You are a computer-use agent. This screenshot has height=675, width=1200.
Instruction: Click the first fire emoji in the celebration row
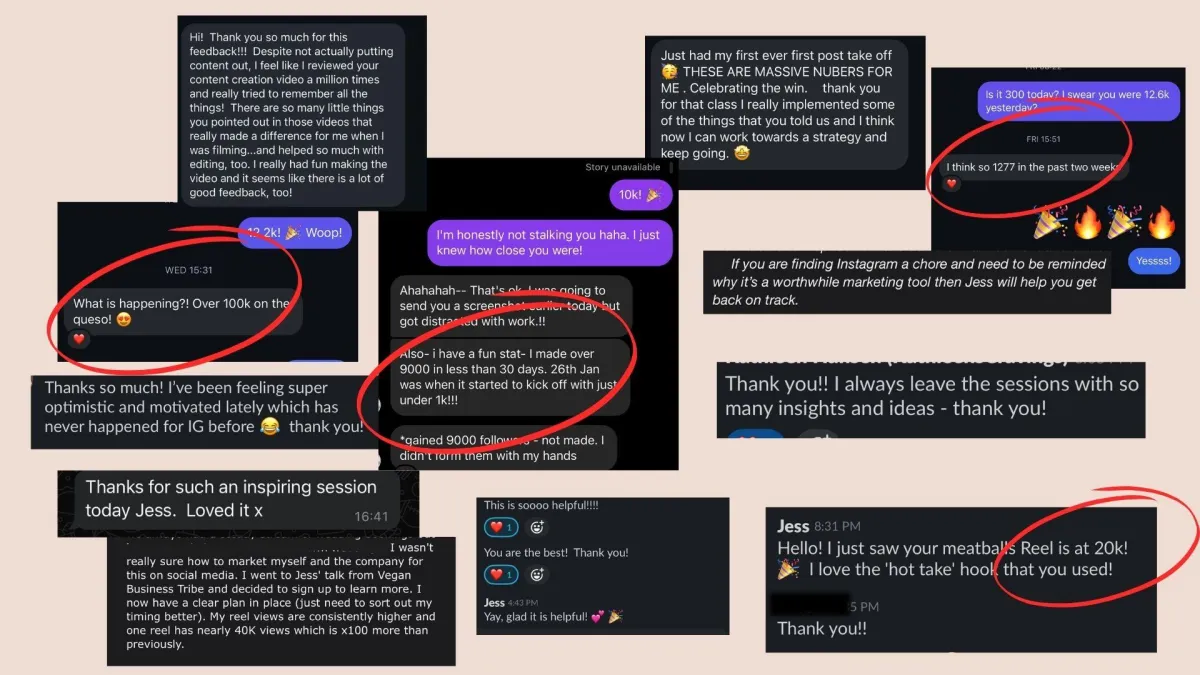tap(1087, 222)
